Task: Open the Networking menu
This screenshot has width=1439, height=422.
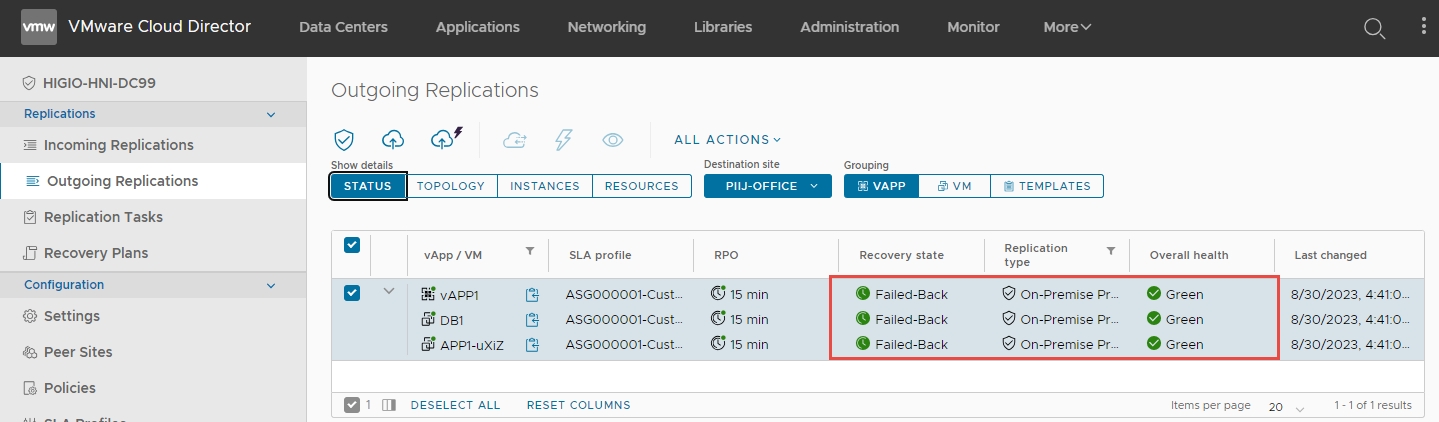Action: click(606, 27)
